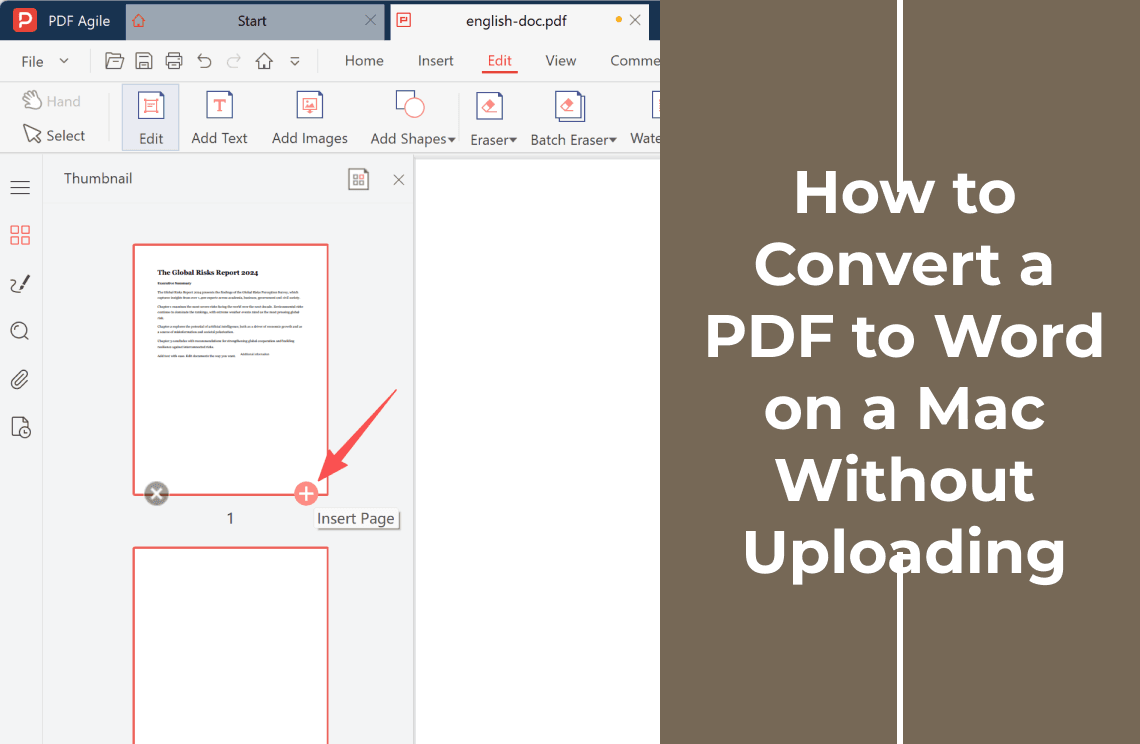The width and height of the screenshot is (1140, 744).
Task: Select the page 1 thumbnail
Action: point(230,369)
